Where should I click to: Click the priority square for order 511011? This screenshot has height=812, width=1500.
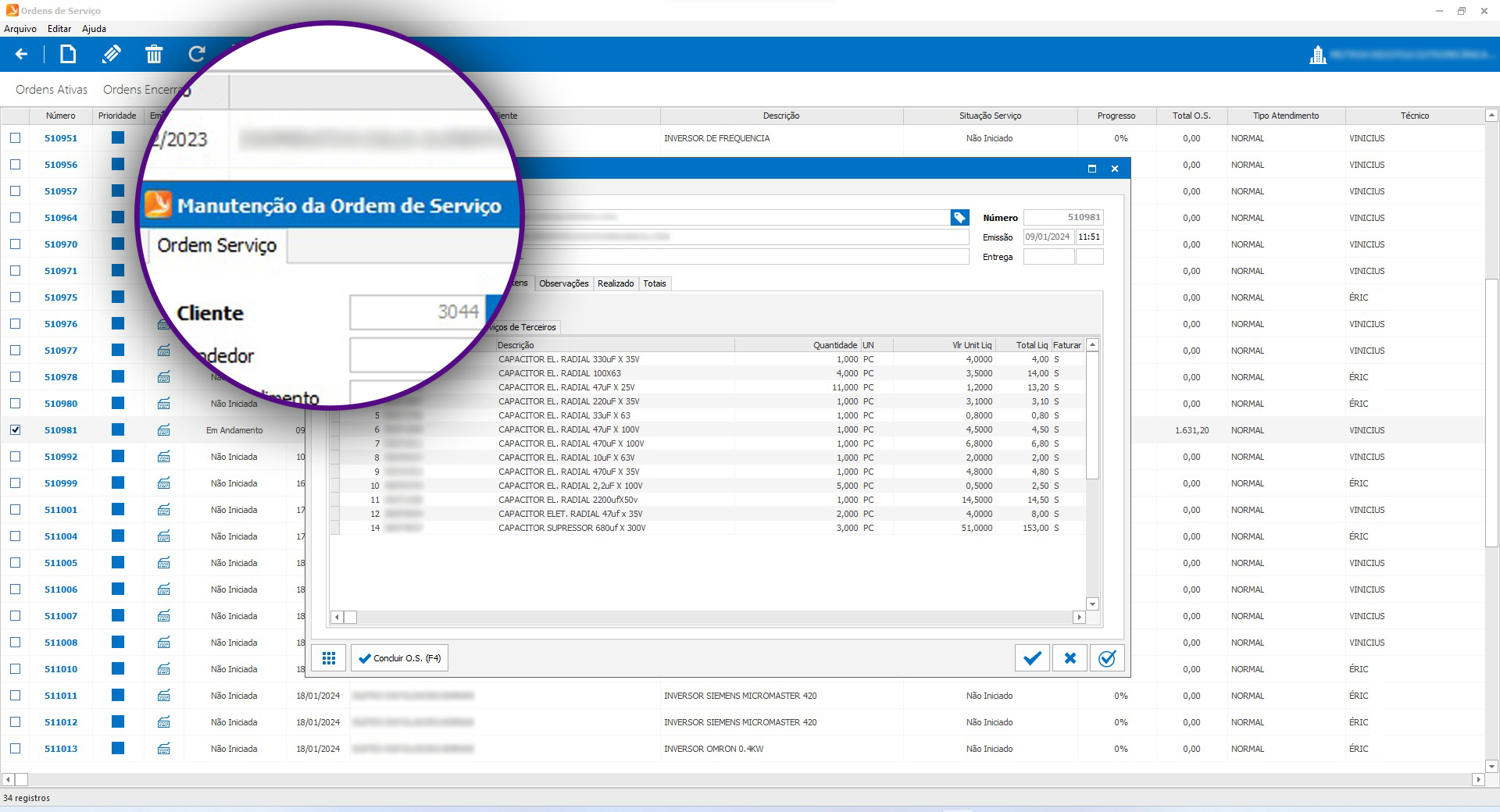(118, 695)
